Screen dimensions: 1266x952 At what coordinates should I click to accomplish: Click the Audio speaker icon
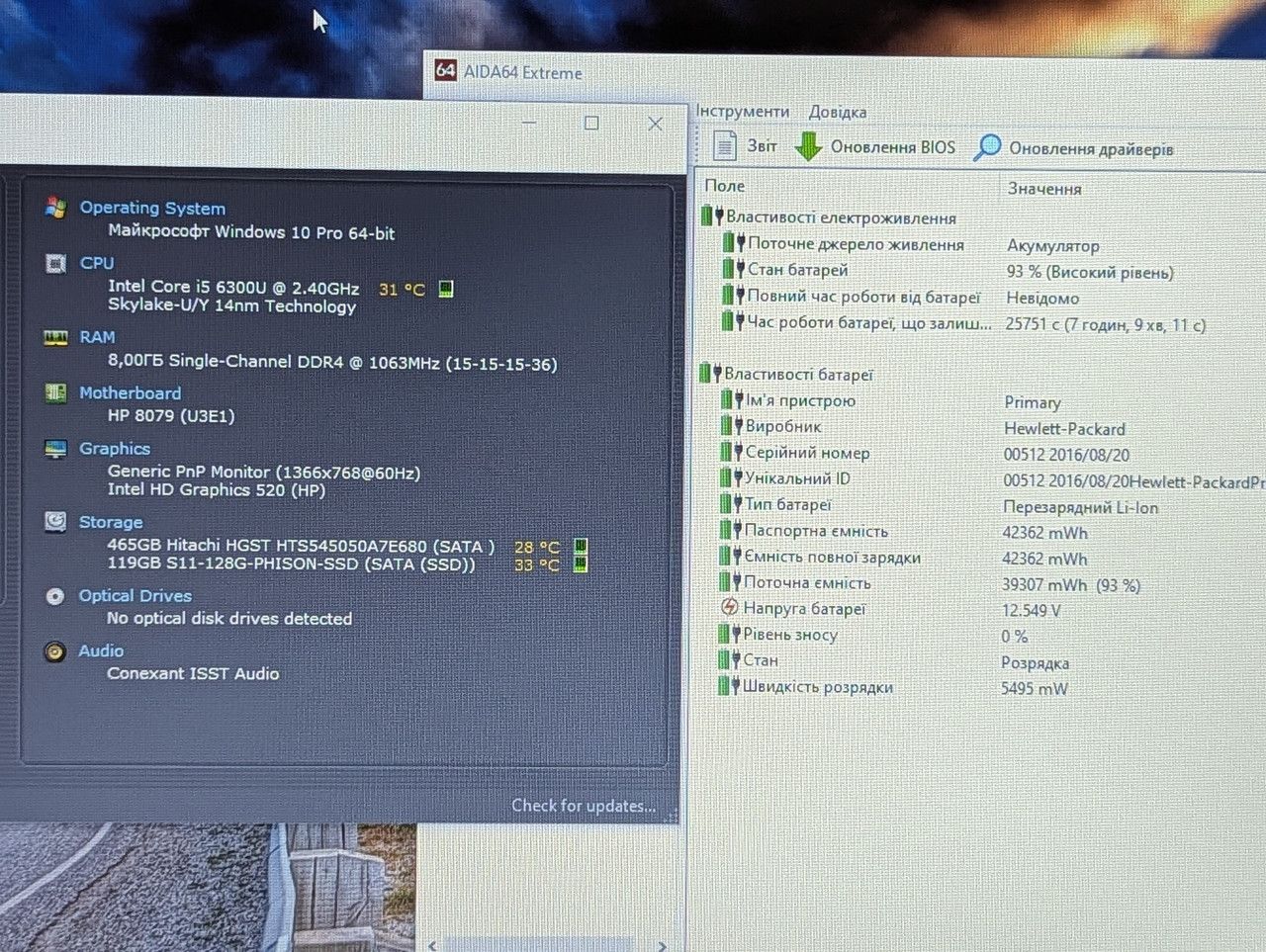point(55,651)
